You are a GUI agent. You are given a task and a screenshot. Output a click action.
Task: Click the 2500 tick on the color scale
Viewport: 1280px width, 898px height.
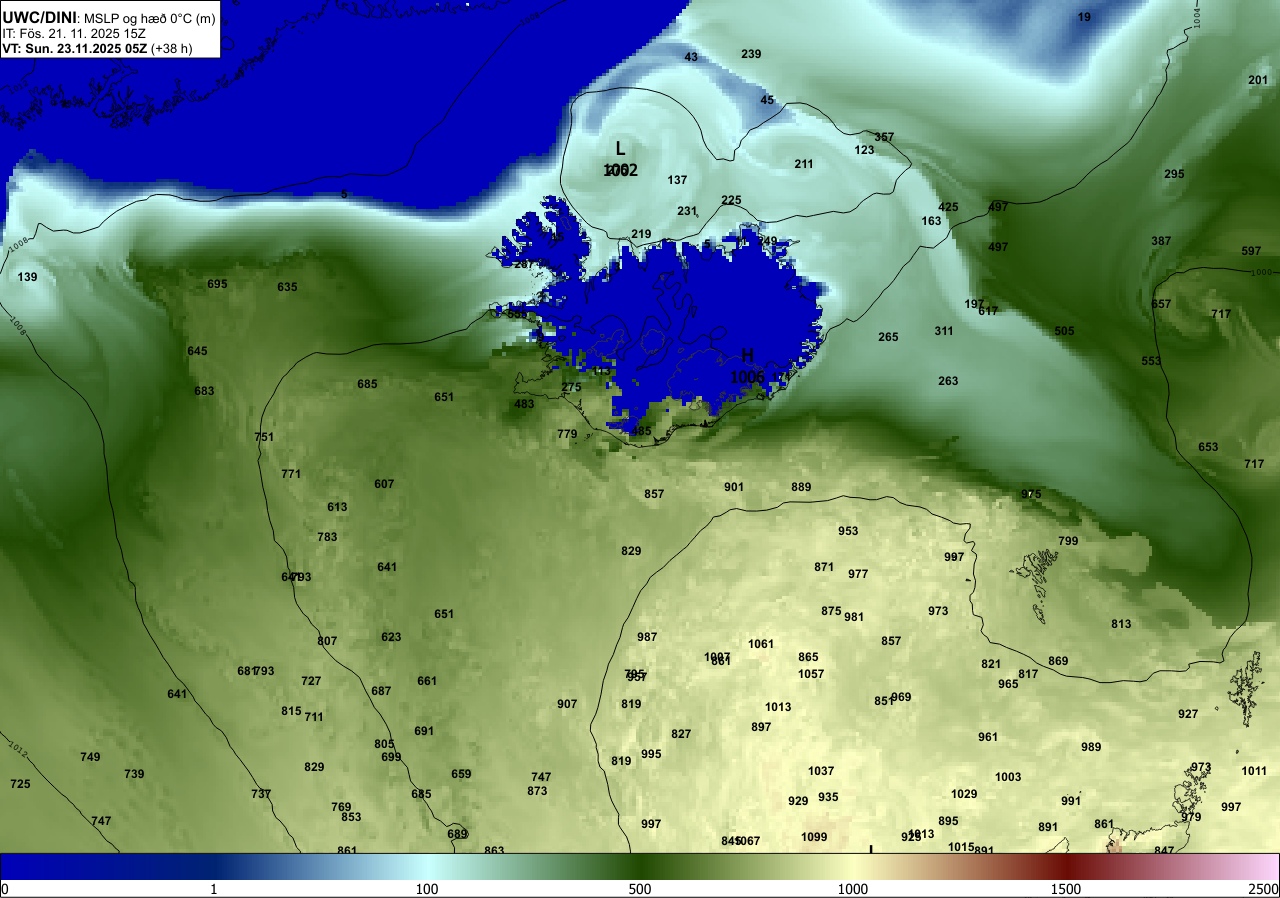1264,889
